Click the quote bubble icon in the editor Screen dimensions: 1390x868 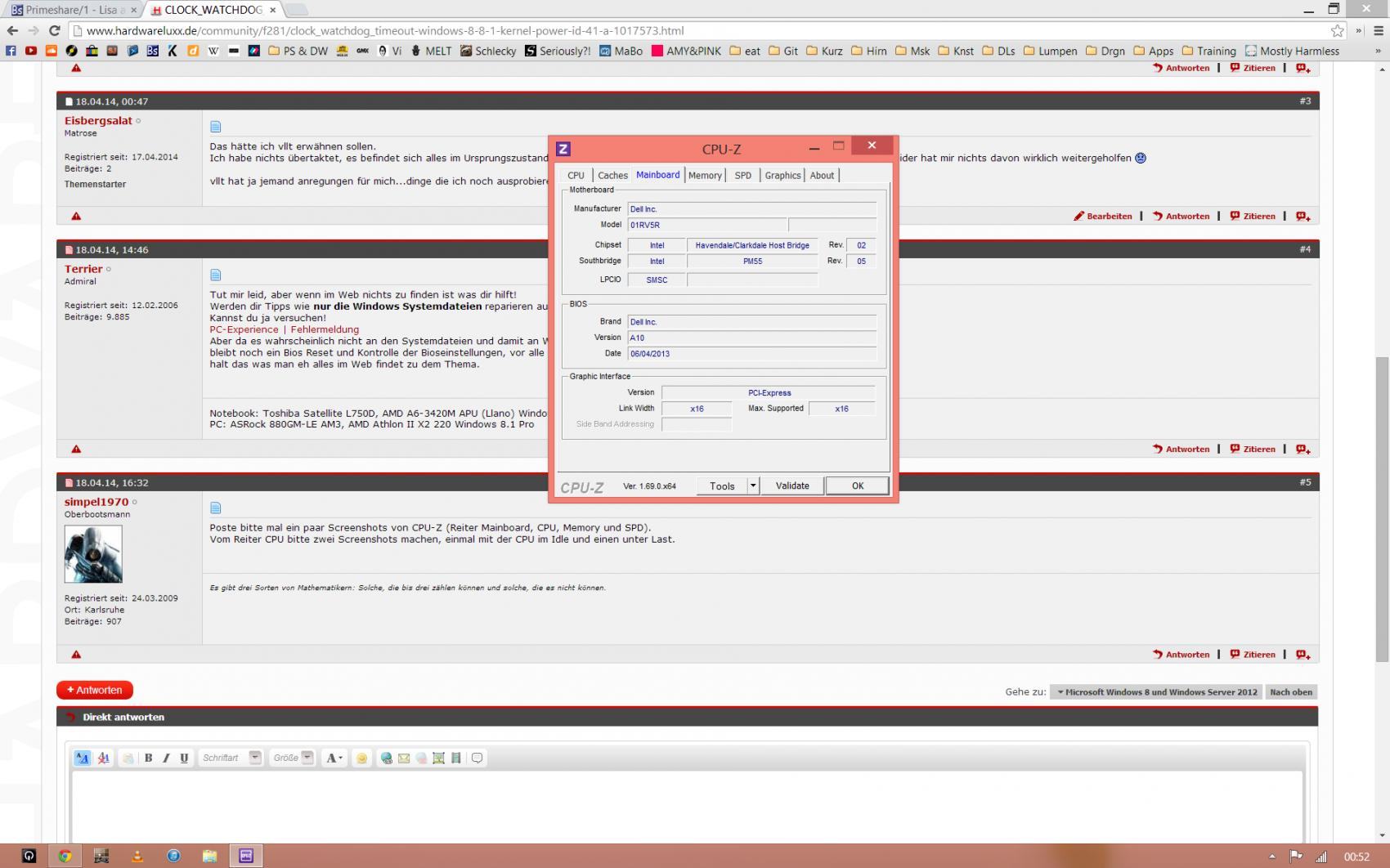(x=478, y=758)
